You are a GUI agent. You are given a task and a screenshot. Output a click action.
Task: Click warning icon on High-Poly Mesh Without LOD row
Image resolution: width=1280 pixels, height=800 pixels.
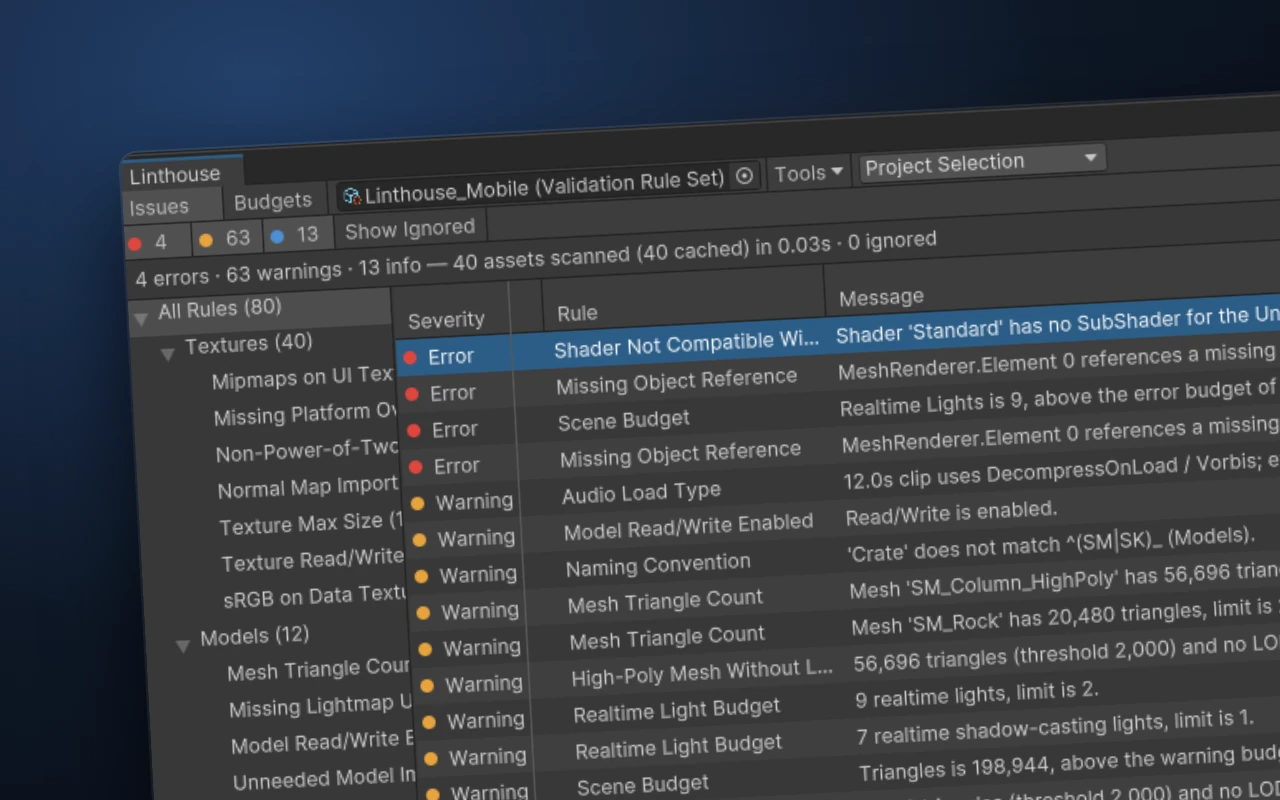[427, 686]
